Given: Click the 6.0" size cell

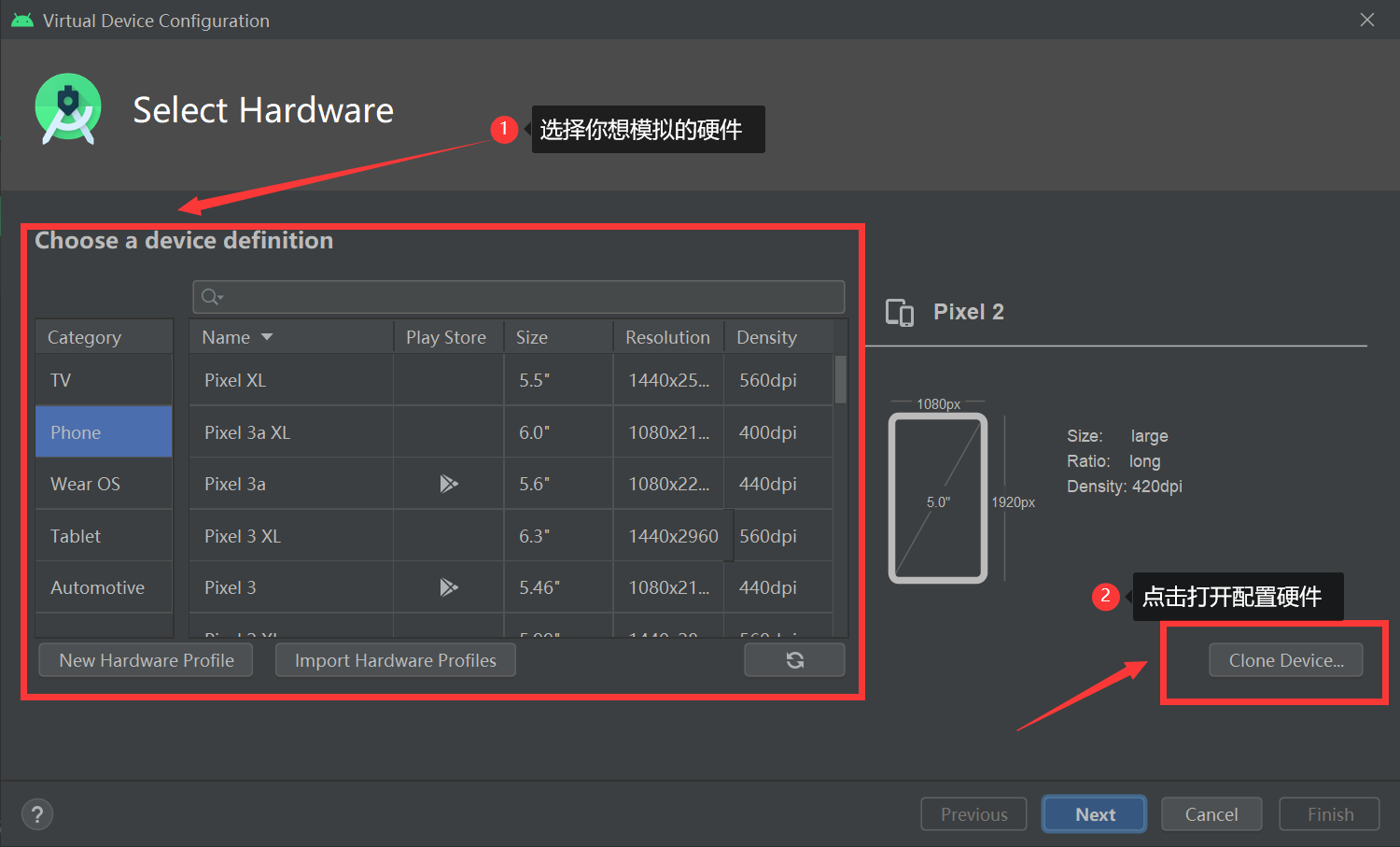Looking at the screenshot, I should 558,431.
